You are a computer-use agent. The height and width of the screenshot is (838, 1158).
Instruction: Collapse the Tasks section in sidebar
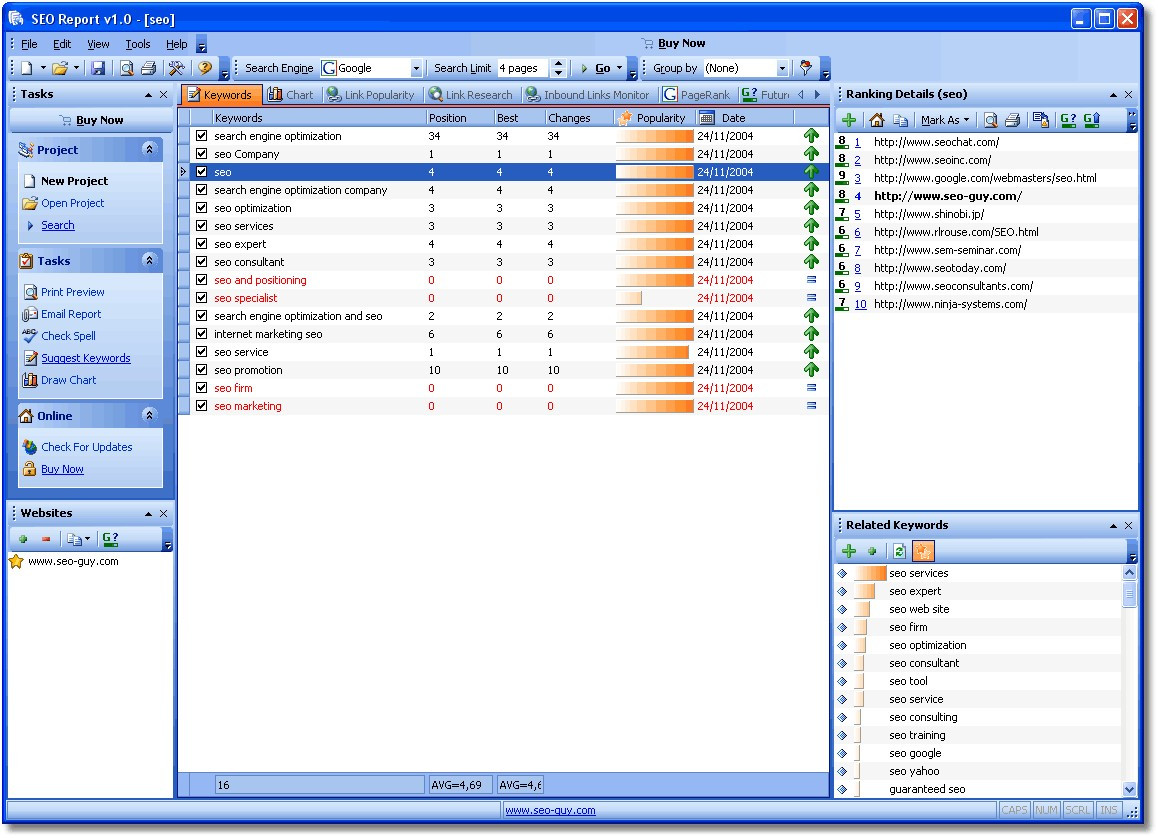pyautogui.click(x=149, y=260)
